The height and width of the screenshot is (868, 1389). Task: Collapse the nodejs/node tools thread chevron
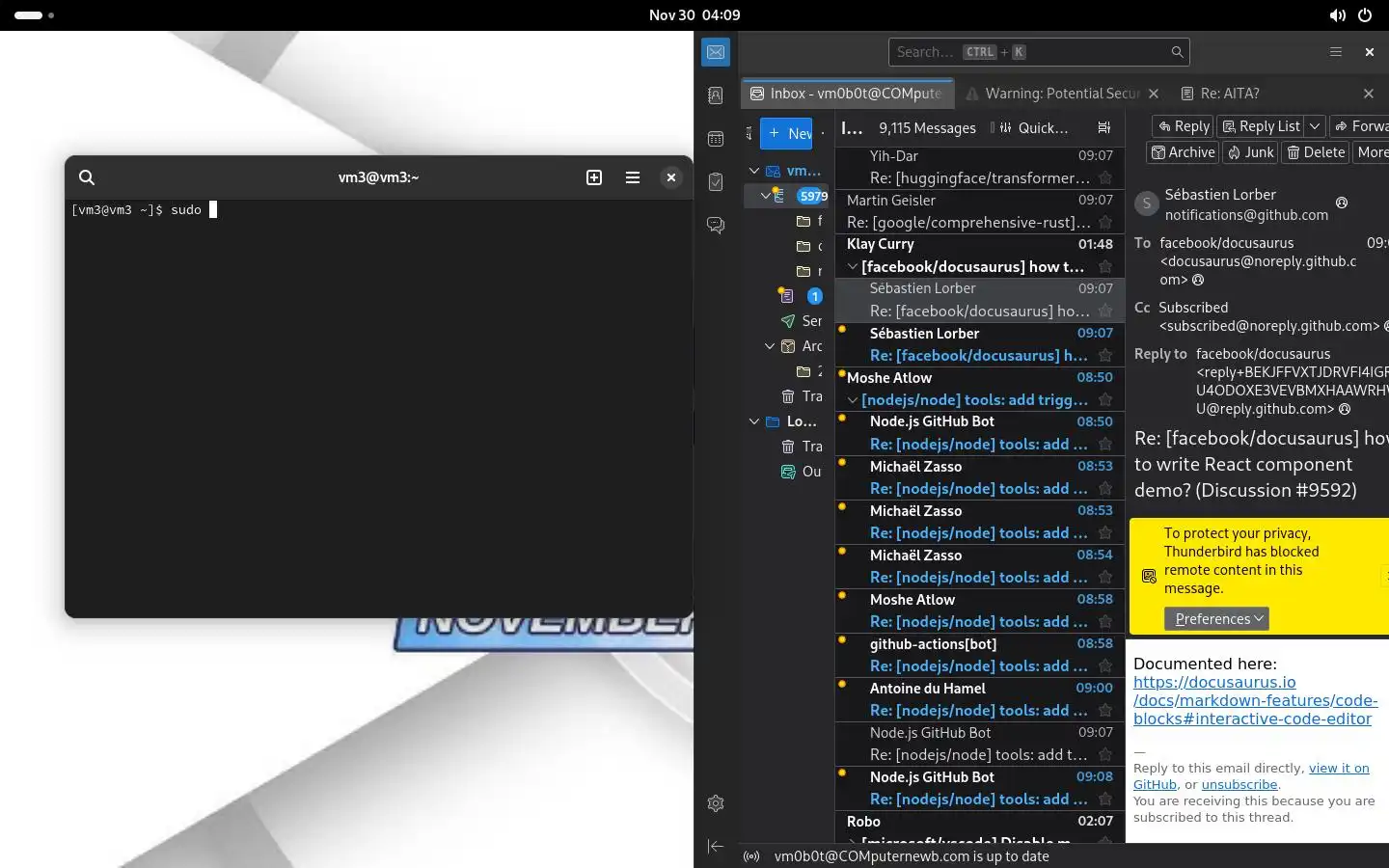(853, 399)
